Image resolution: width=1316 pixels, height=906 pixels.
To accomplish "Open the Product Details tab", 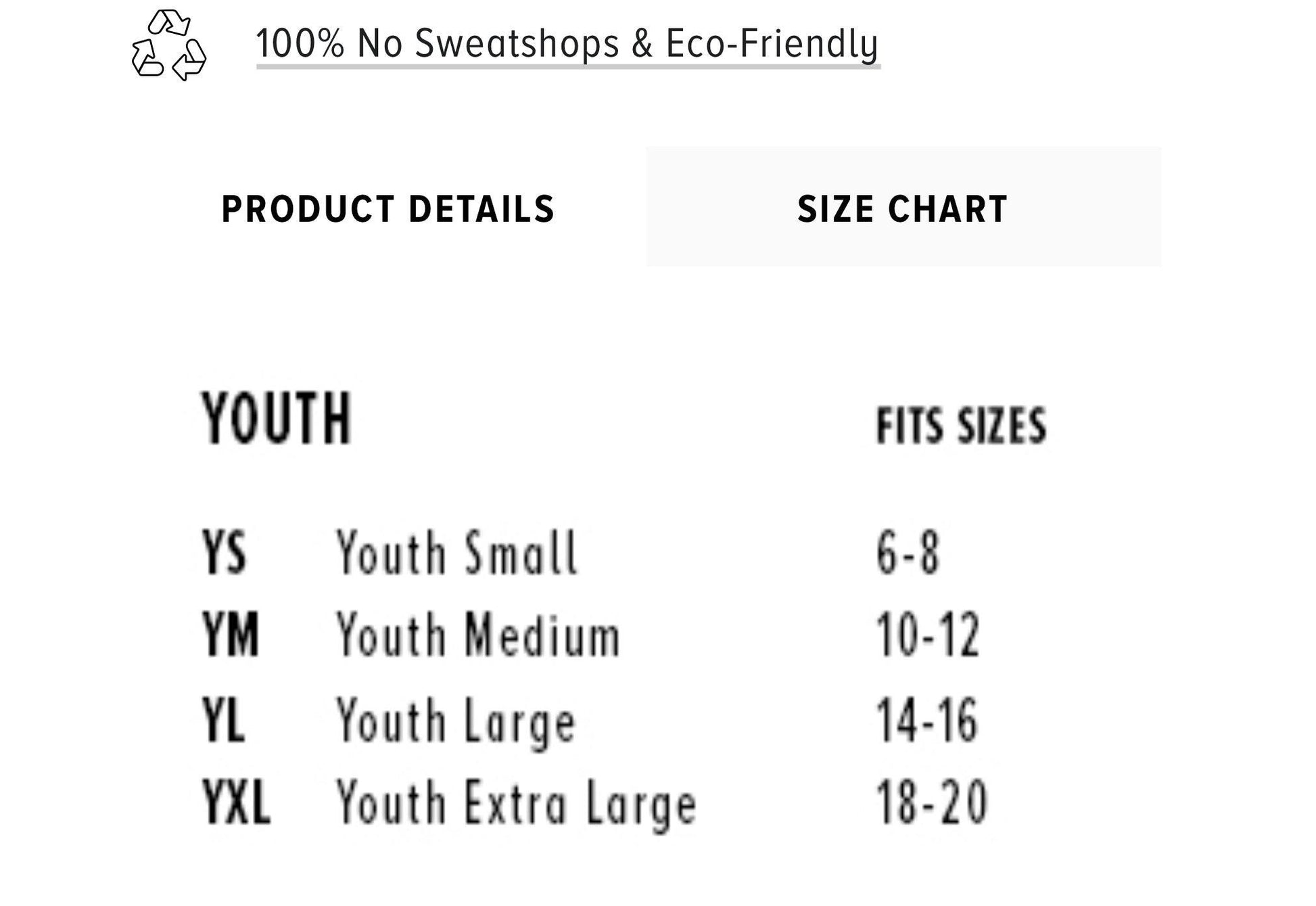I will click(x=388, y=208).
